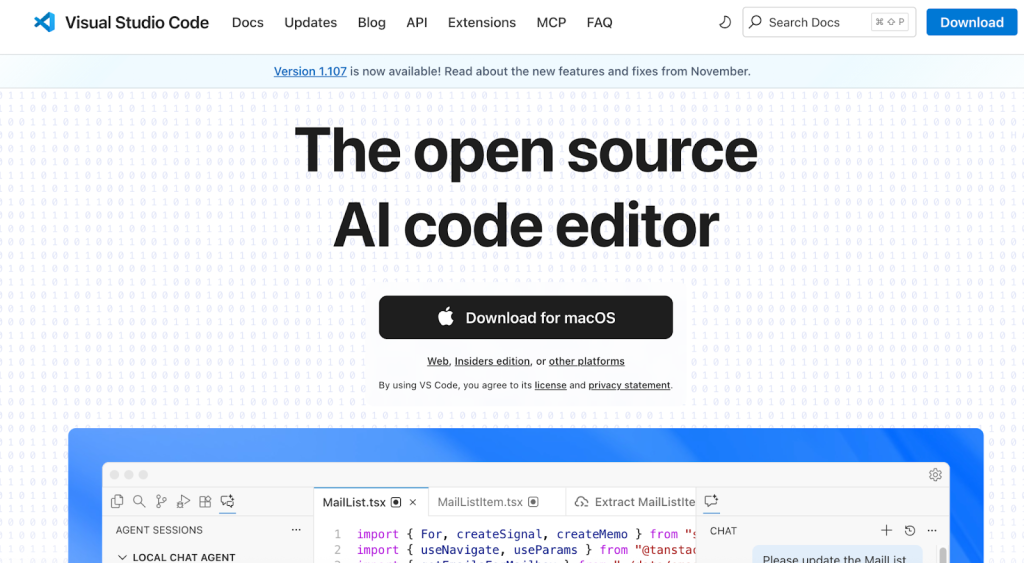Open the Extensions menu item in the navbar
The height and width of the screenshot is (563, 1024).
click(x=482, y=22)
